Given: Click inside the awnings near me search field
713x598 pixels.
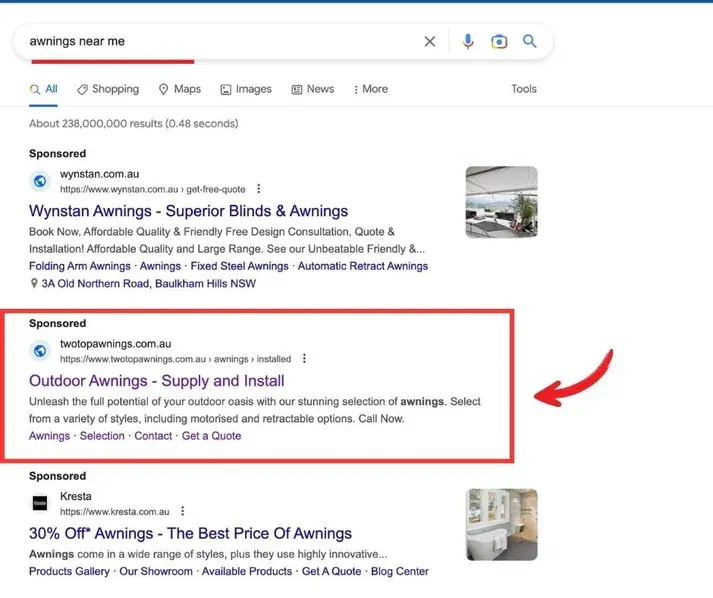Looking at the screenshot, I should click(220, 42).
